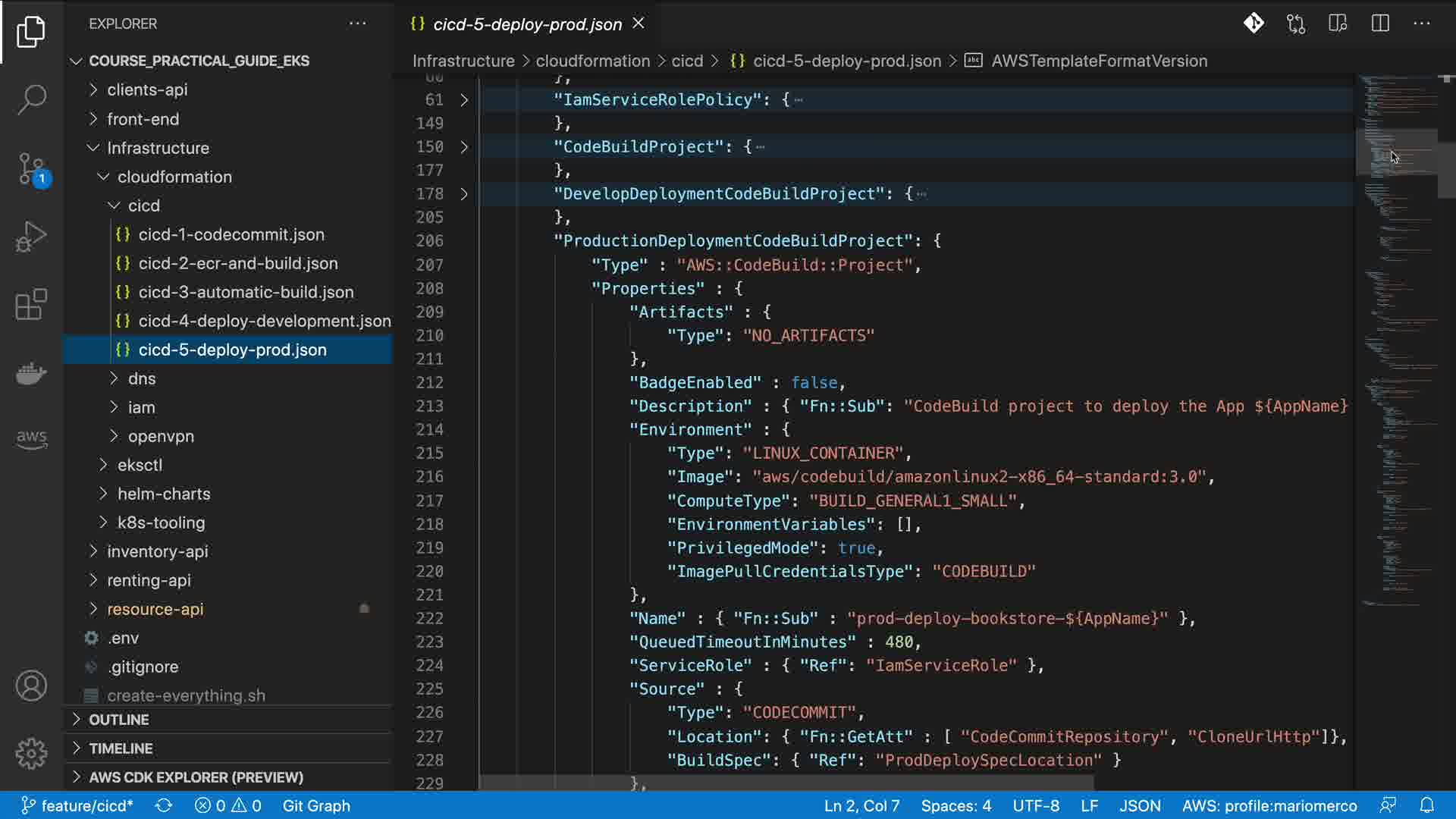
Task: Open the Search view in activity bar
Action: pyautogui.click(x=31, y=99)
